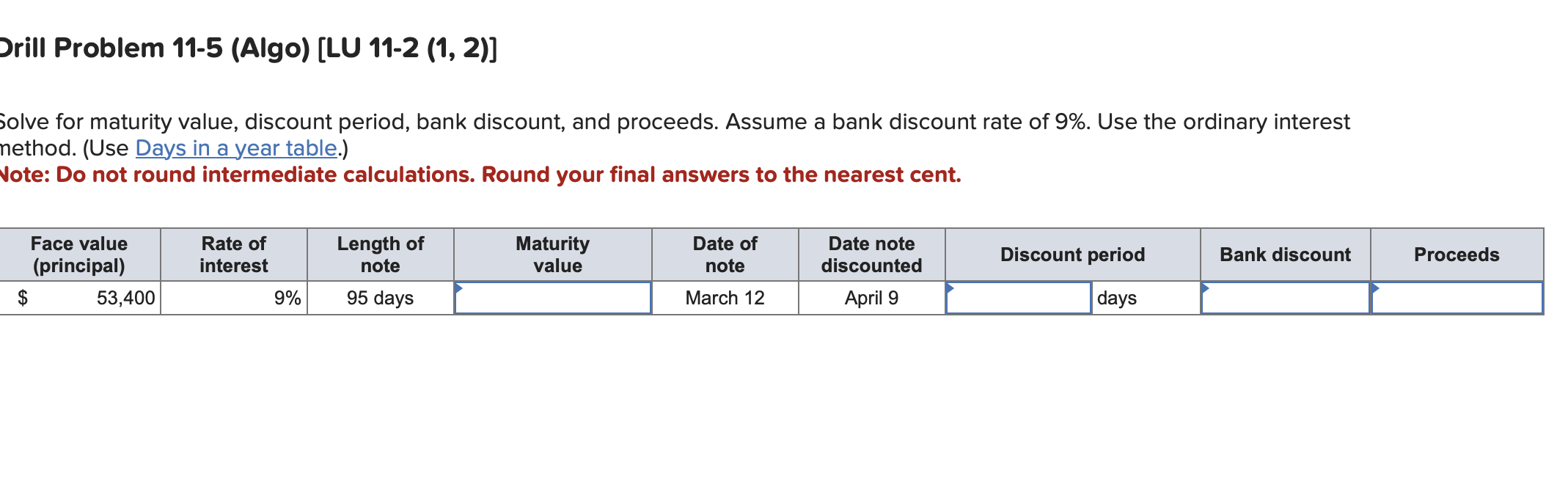Click the 95 days length cell
The image size is (1568, 490).
pyautogui.click(x=380, y=298)
